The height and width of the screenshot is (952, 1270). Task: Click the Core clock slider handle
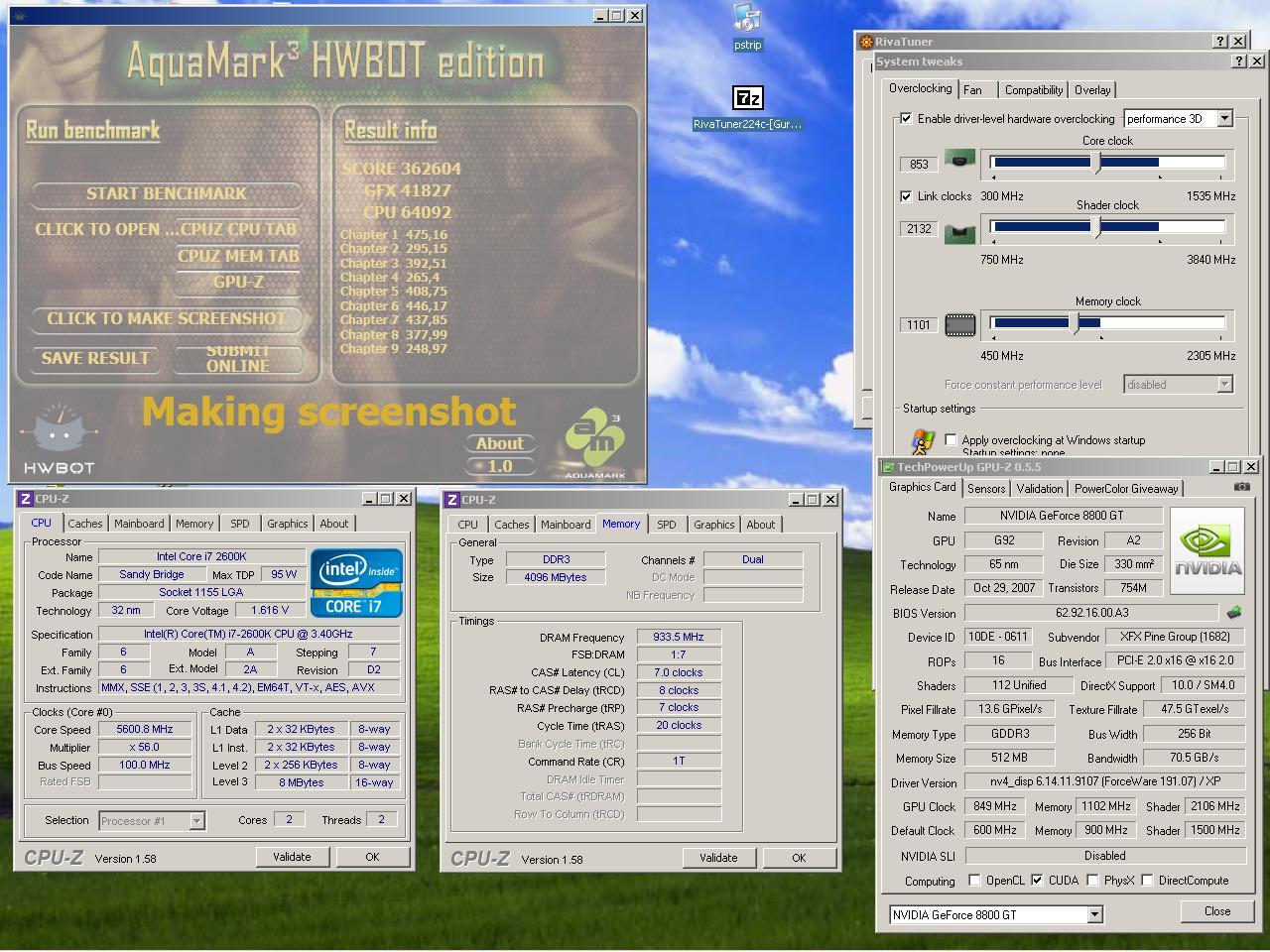tap(1096, 163)
